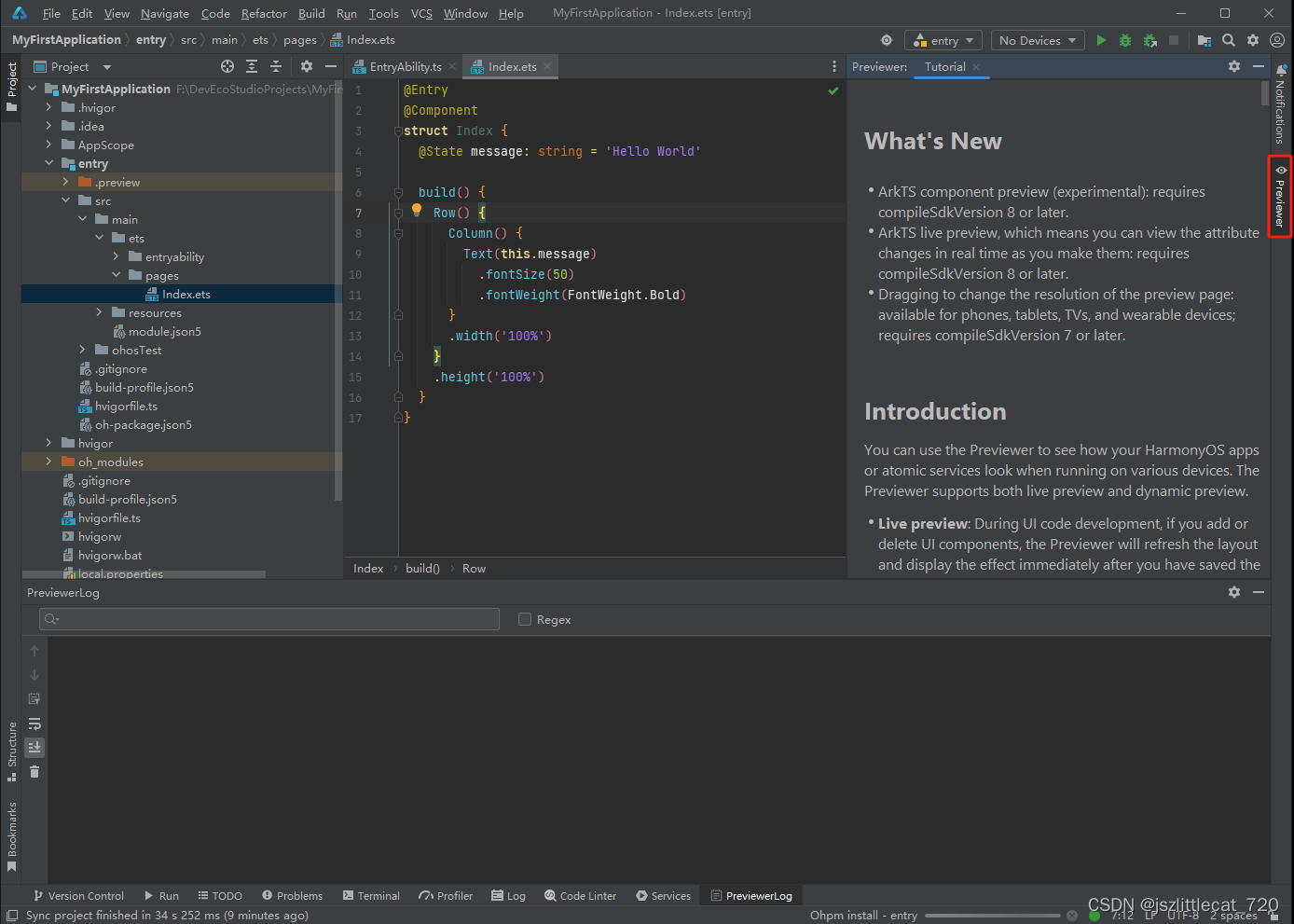Click the locate-in-project target icon in Project panel
The height and width of the screenshot is (924, 1294).
pos(227,66)
